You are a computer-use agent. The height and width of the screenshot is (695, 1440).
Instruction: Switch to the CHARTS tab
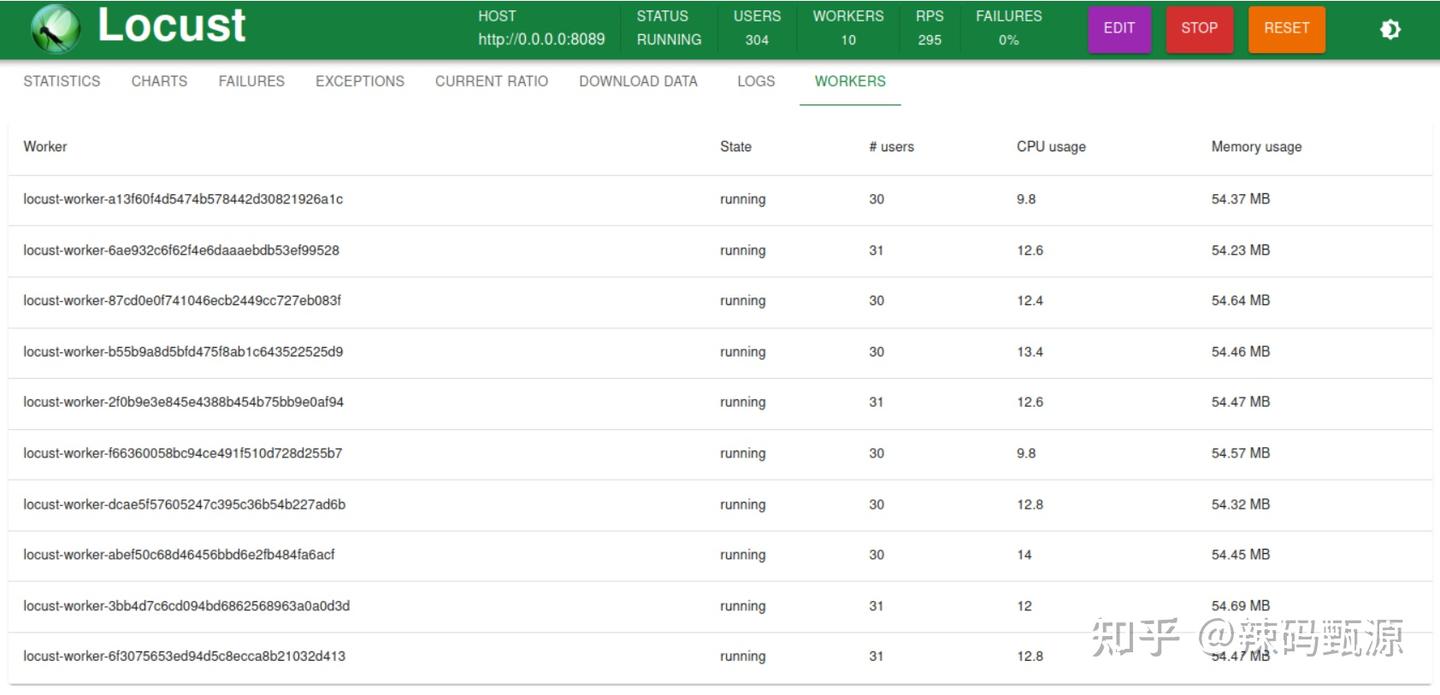click(x=159, y=81)
